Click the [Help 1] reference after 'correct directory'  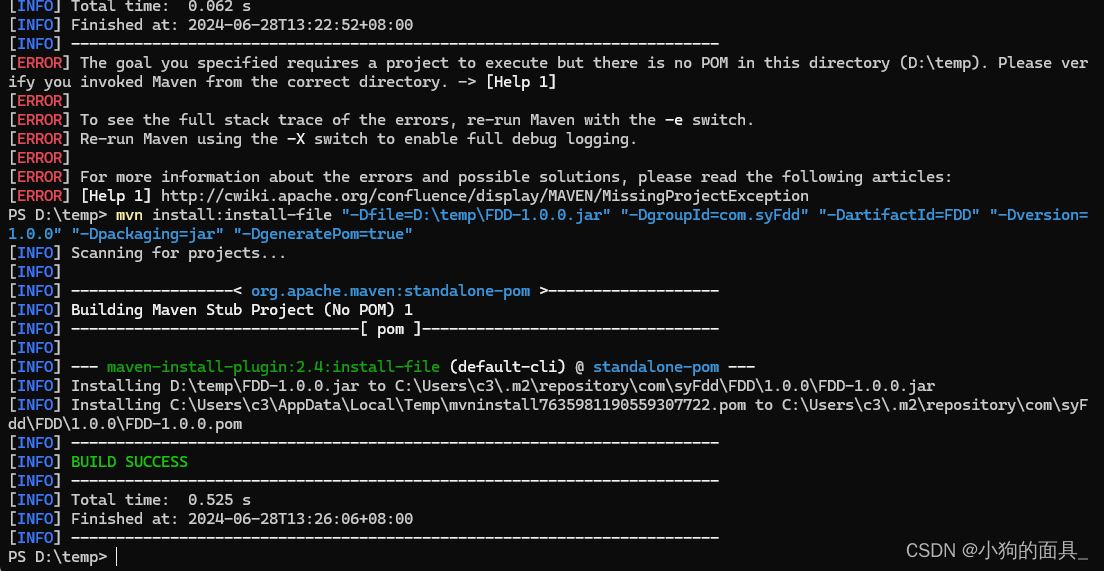521,82
